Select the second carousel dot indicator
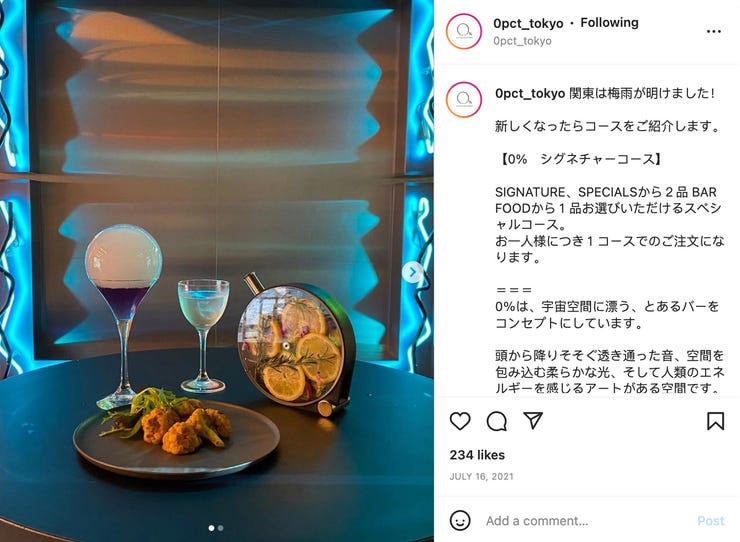 [x=221, y=528]
